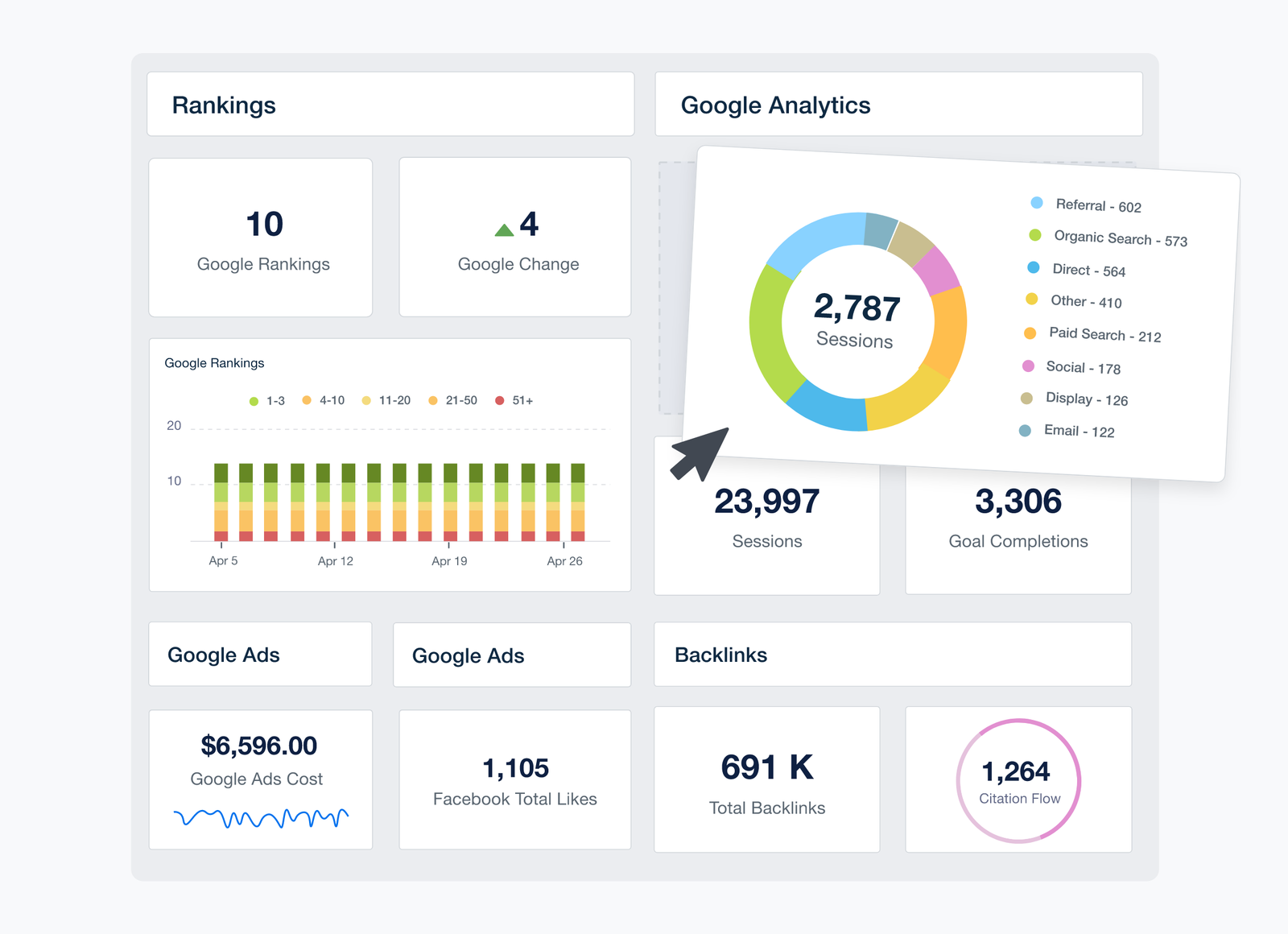
Task: Select the Google Ads Cost card value
Action: pyautogui.click(x=259, y=746)
